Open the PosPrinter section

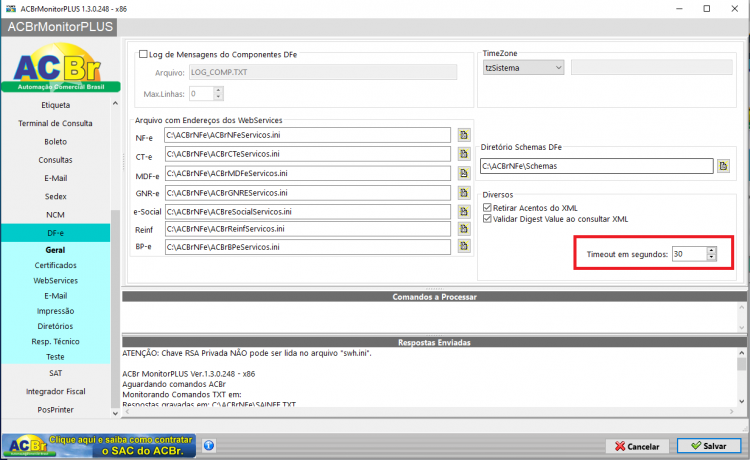(x=55, y=410)
